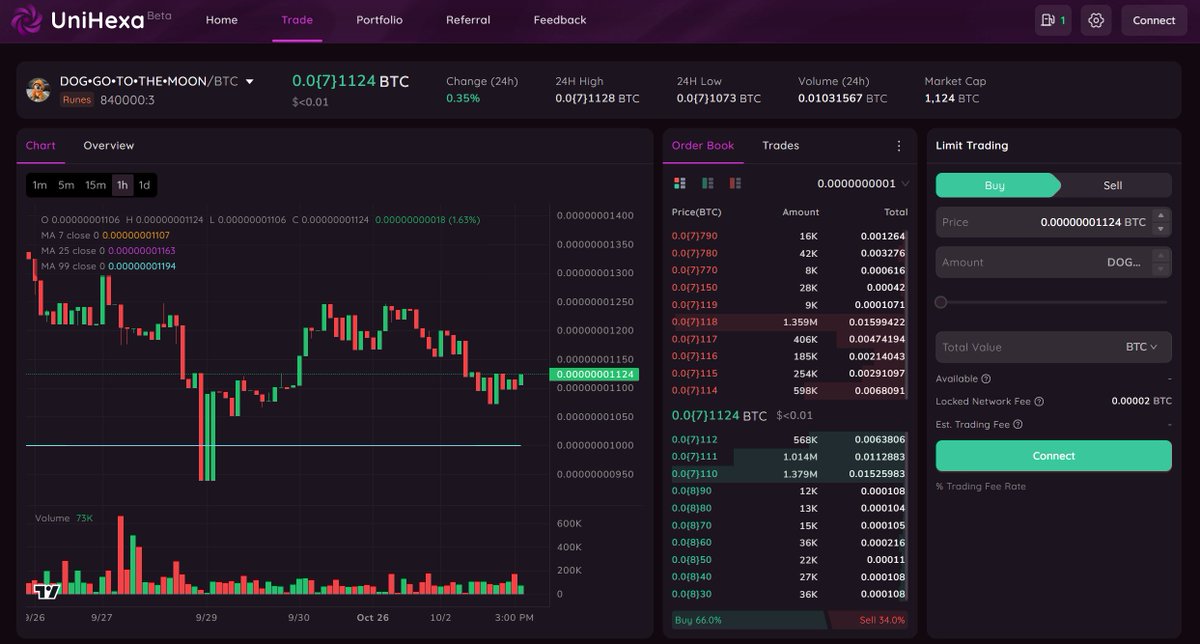Select the 1d chart interval
This screenshot has width=1200, height=644.
coord(144,185)
